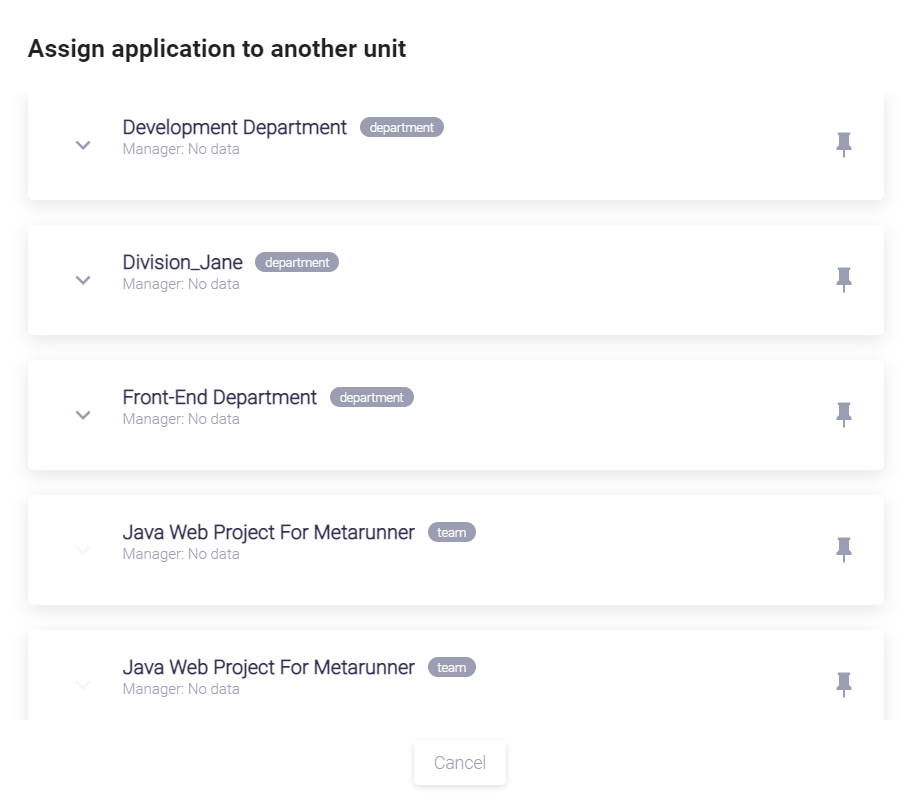Pin the first Java Web Project For Metarunner
Viewport: 912px width, 801px height.
pyautogui.click(x=843, y=550)
